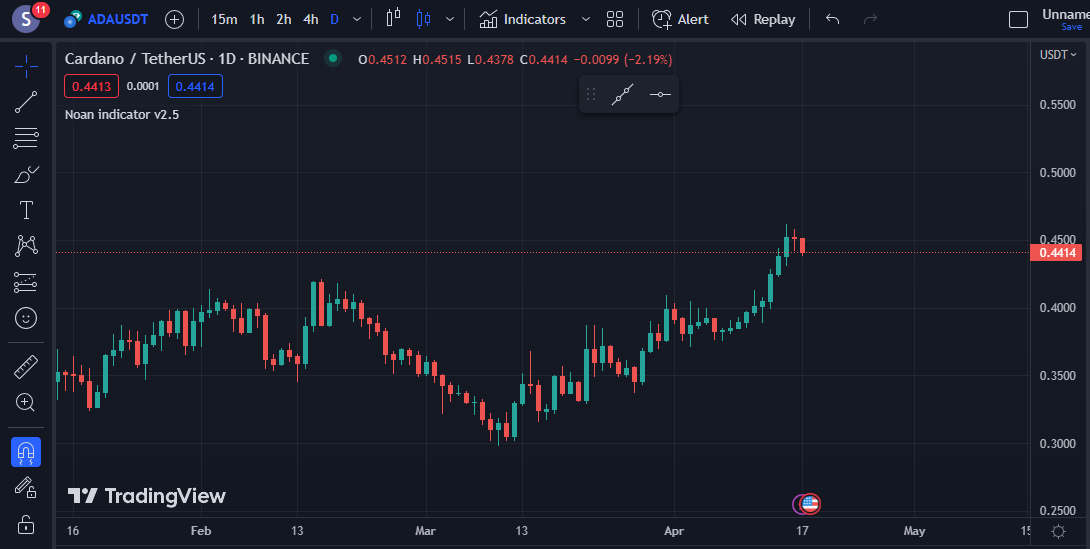Click the 0.5000 price scale label

pos(1058,172)
